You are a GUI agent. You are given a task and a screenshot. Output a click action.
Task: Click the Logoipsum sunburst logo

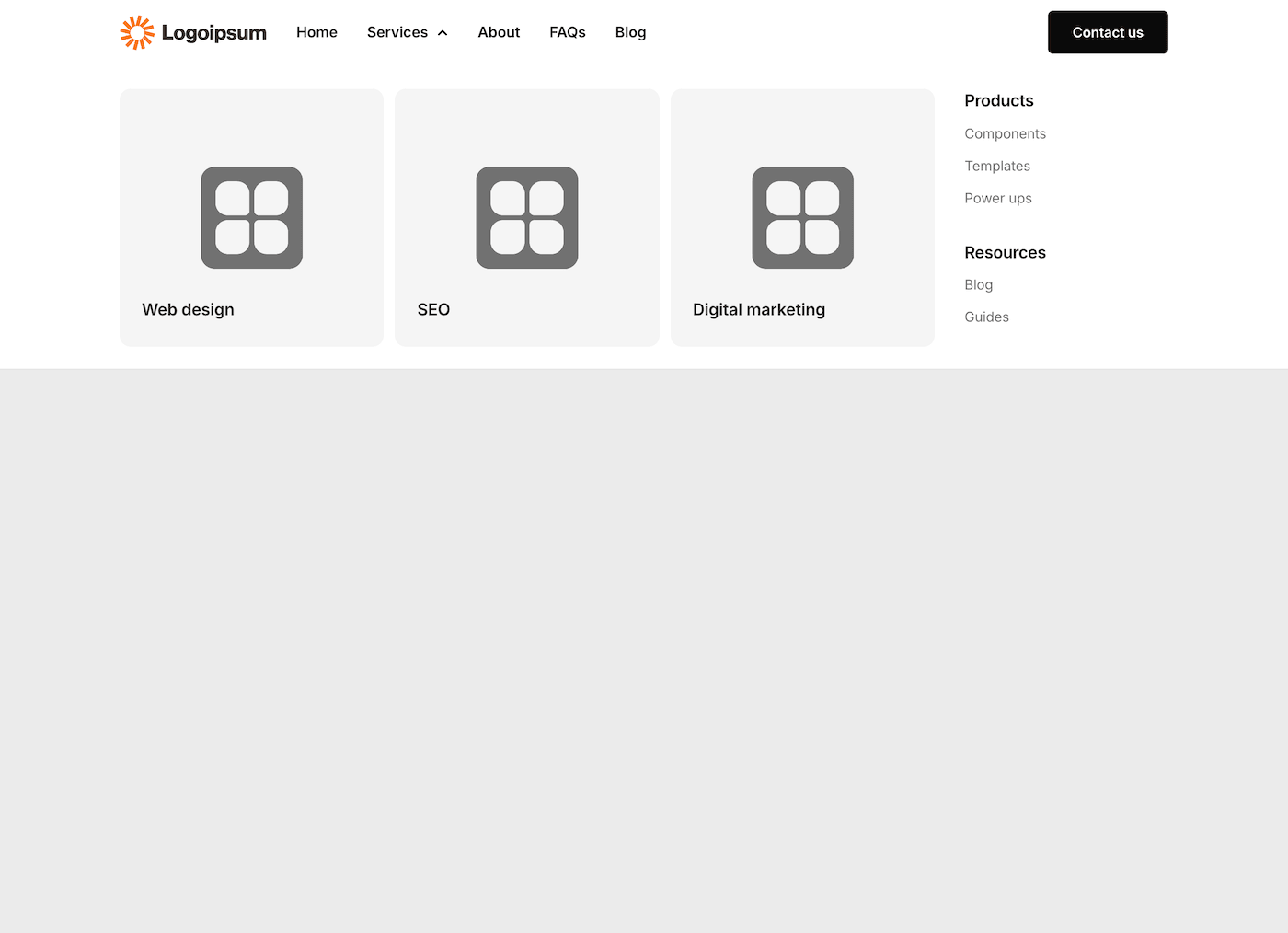coord(137,32)
